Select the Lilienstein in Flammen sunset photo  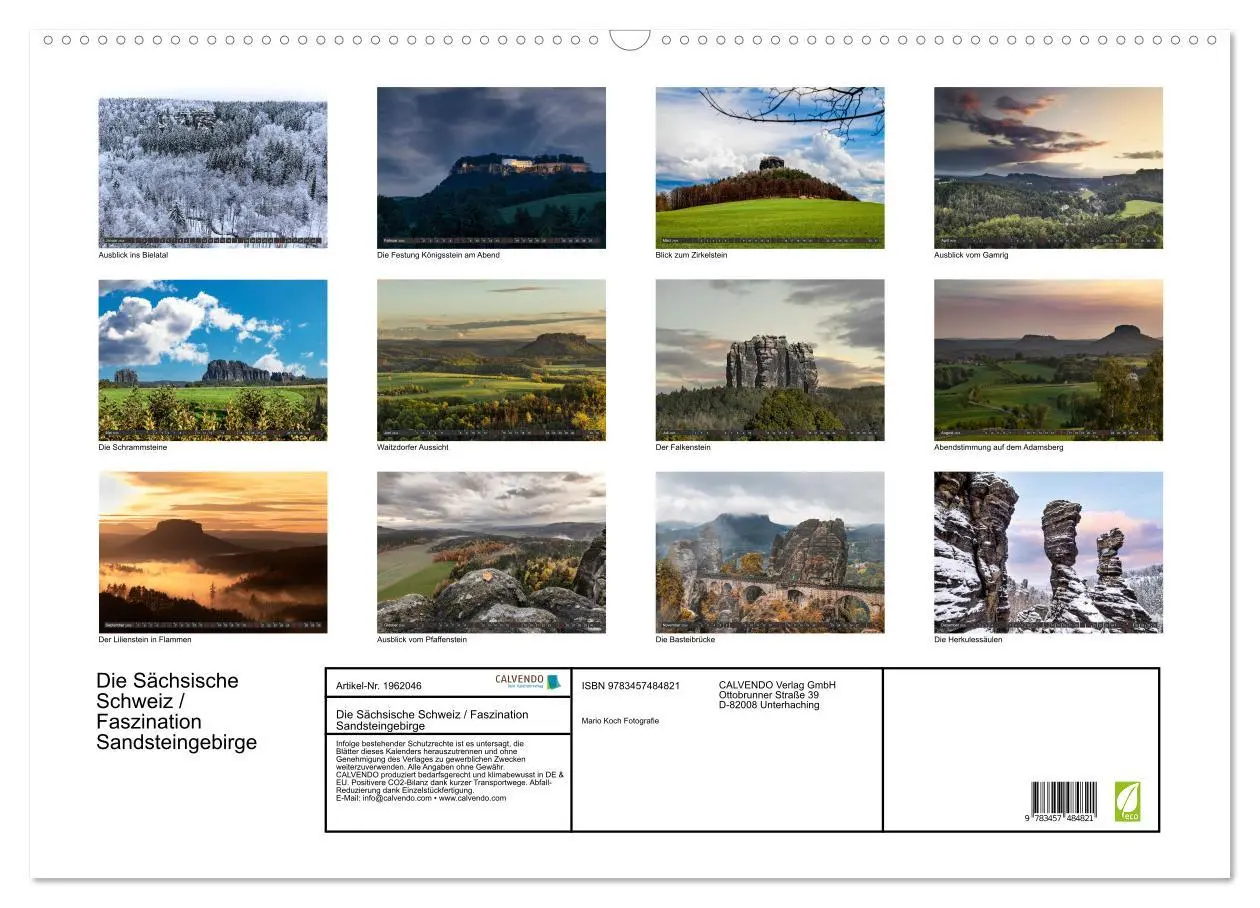click(213, 552)
